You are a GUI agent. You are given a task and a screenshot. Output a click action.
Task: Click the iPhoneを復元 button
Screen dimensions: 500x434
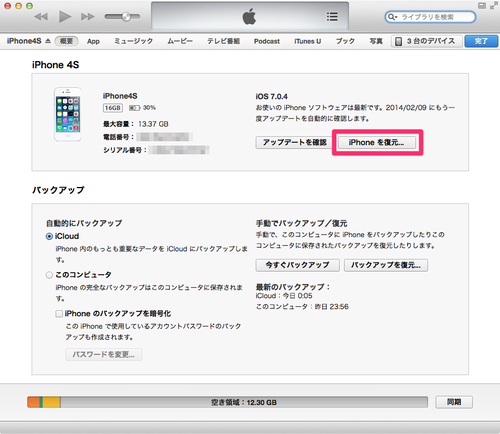tap(377, 142)
